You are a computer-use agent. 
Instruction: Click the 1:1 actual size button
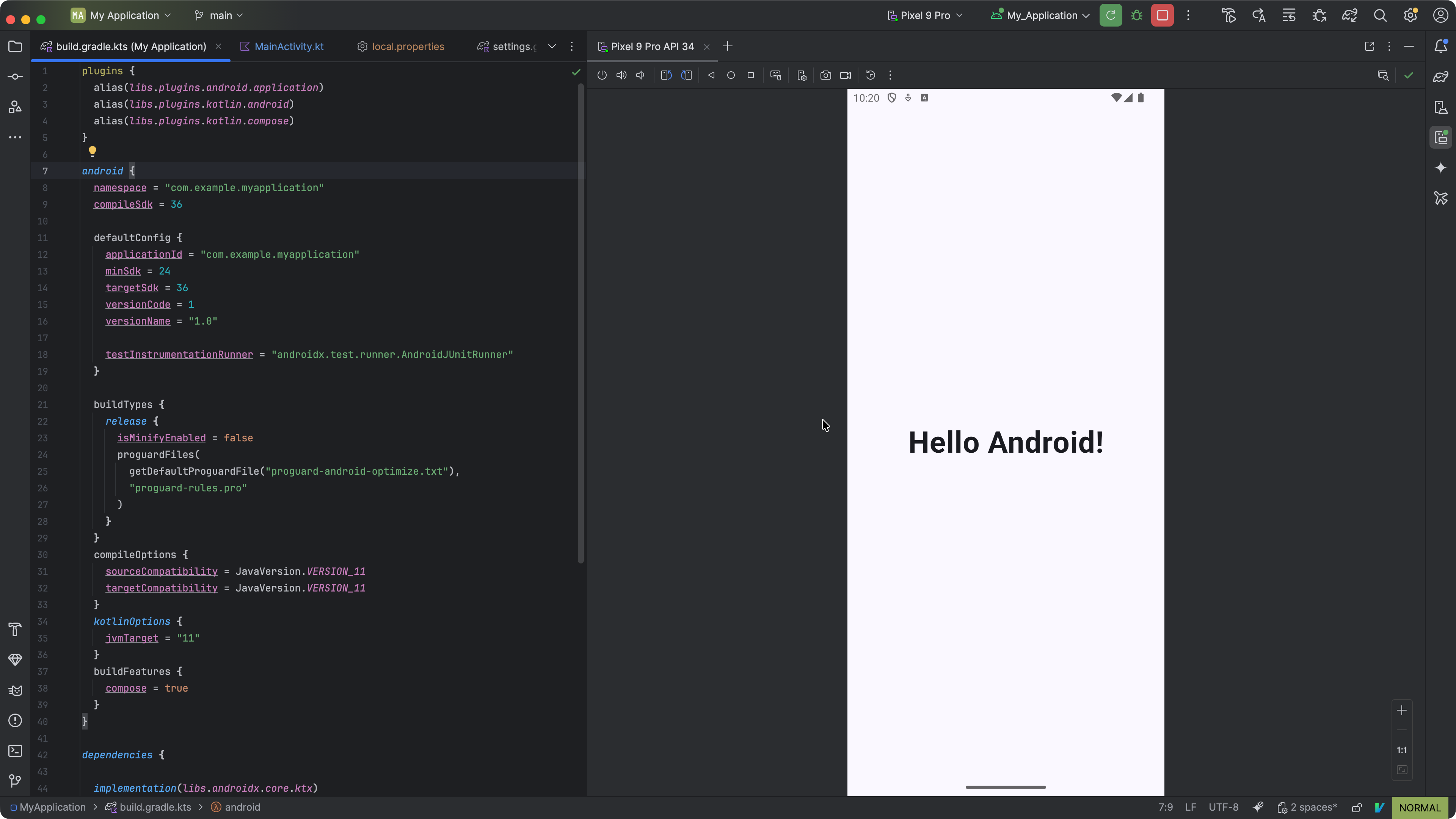coord(1402,750)
